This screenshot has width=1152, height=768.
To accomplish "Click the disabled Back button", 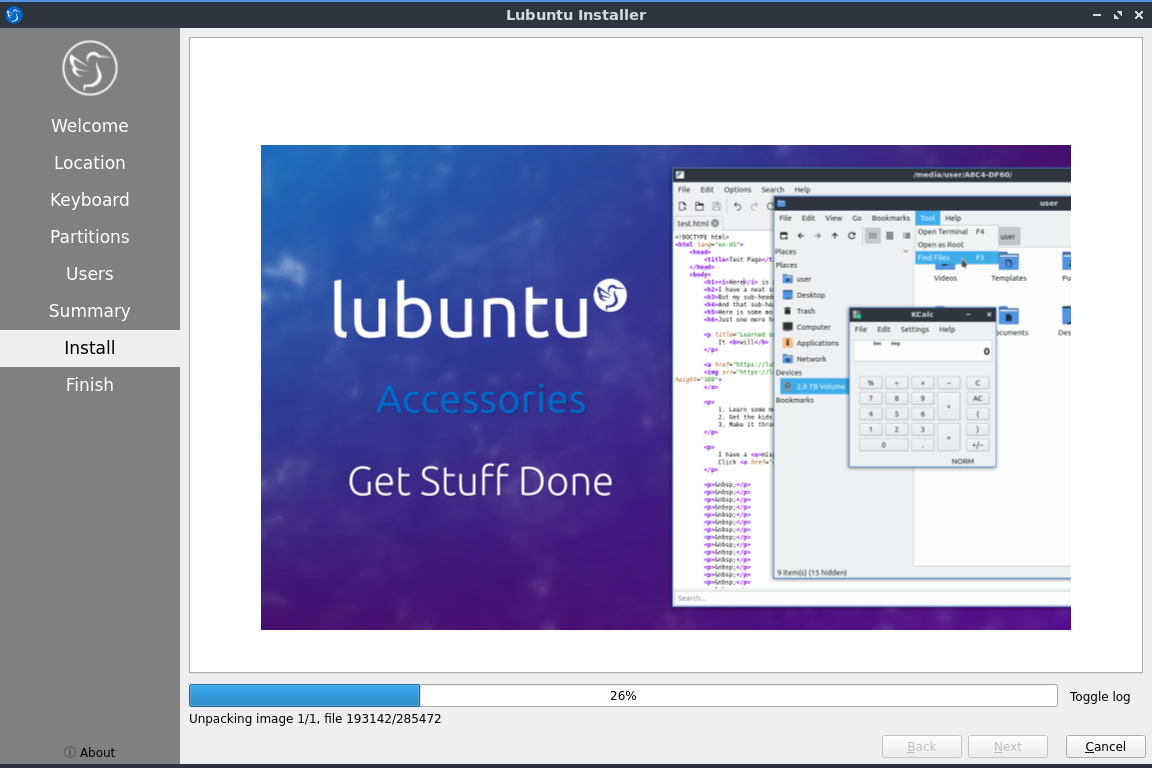I will click(x=921, y=746).
